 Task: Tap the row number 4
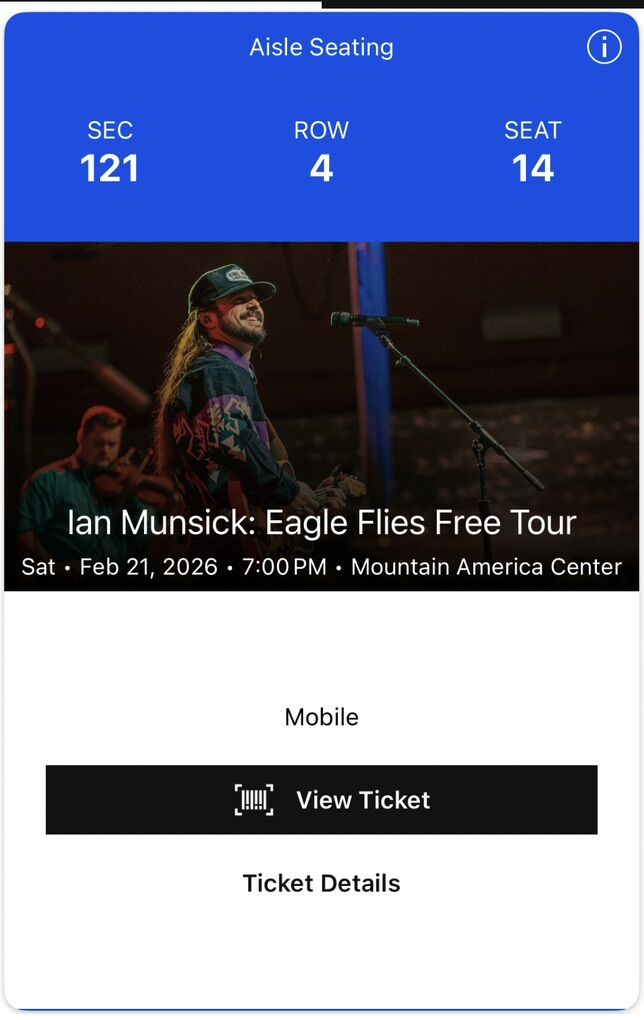pyautogui.click(x=321, y=169)
